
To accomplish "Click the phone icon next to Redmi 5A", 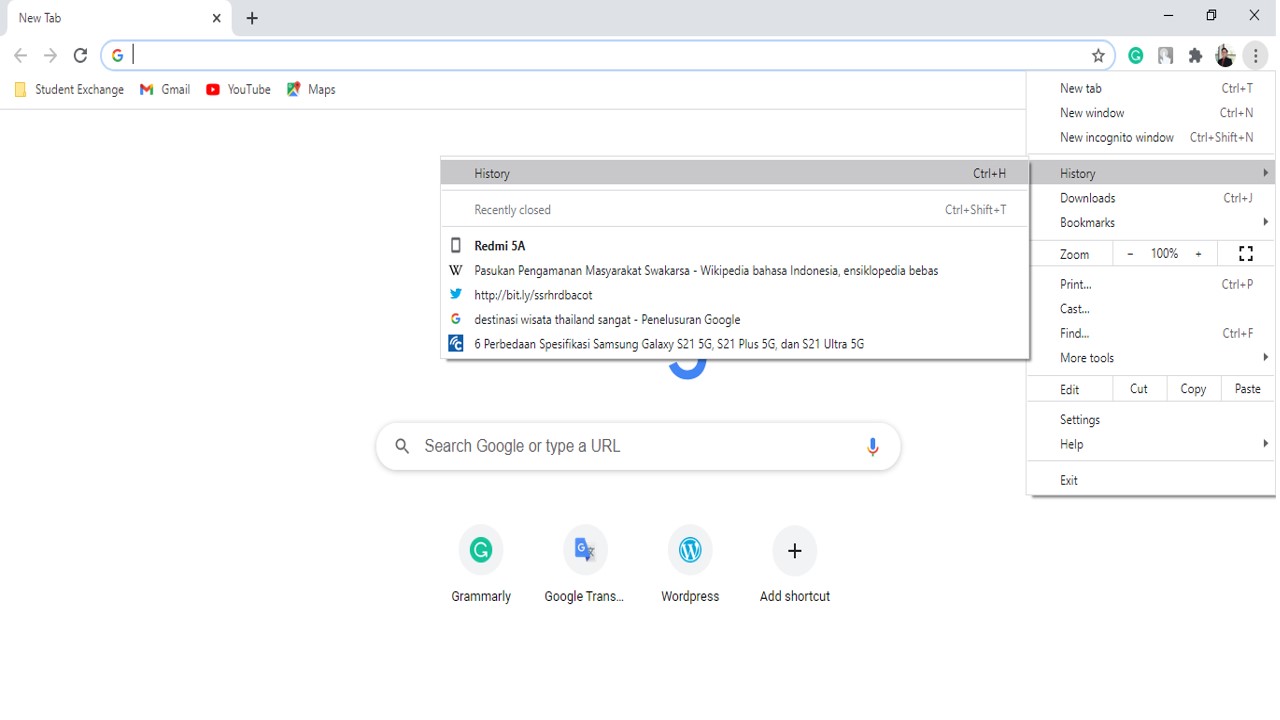I will pyautogui.click(x=456, y=246).
